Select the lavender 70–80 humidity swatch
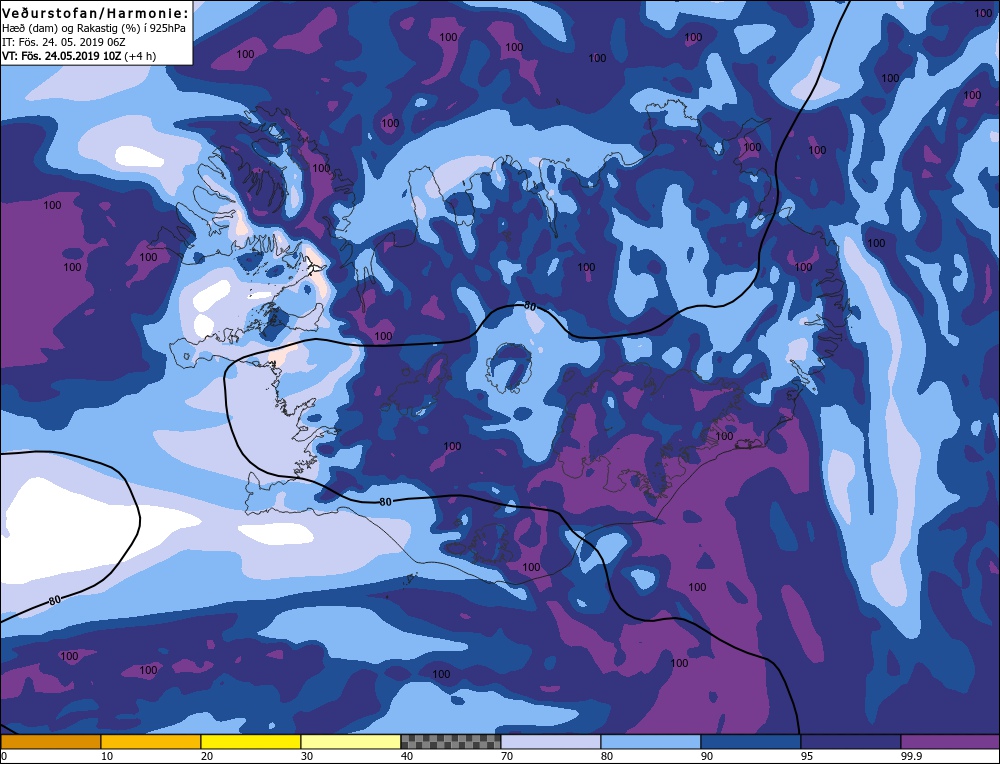The image size is (1000, 764). (551, 742)
